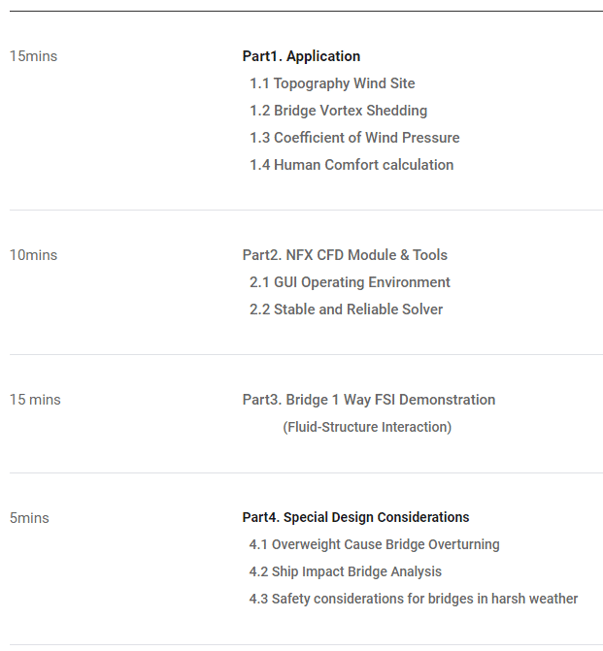Click 1.1 Topography Wind Site

coord(332,83)
